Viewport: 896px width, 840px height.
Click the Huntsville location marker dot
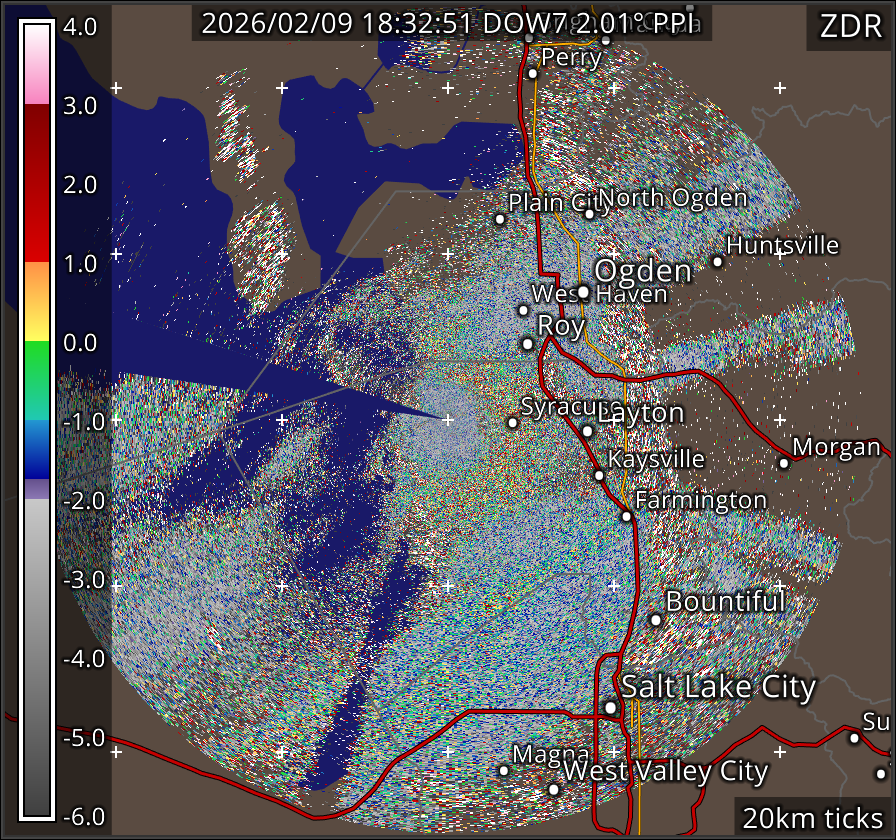click(x=717, y=261)
